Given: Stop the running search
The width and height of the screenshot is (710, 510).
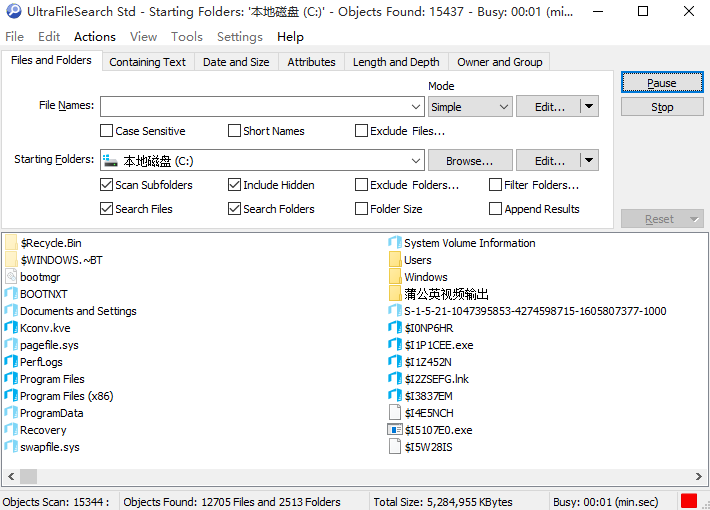Looking at the screenshot, I should coord(662,107).
